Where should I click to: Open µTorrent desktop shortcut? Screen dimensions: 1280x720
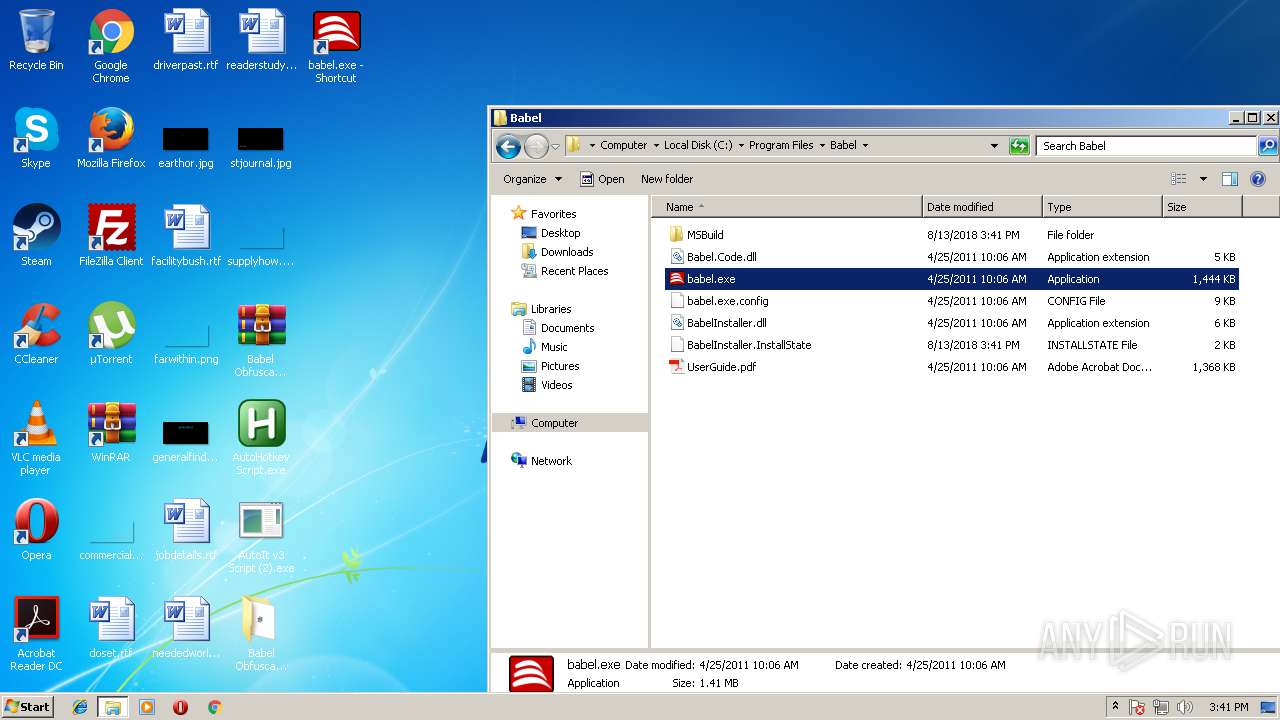point(111,334)
